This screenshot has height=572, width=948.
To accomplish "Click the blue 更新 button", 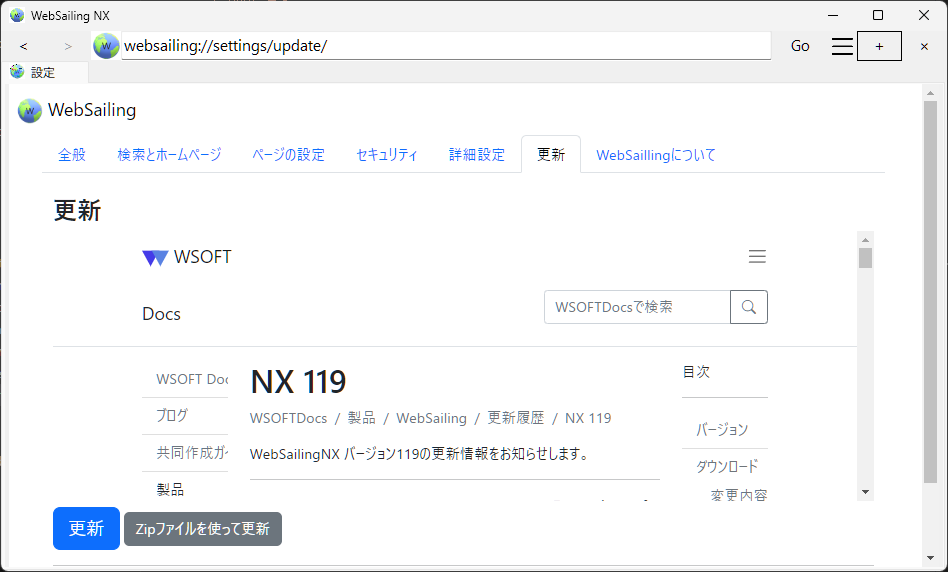I will pyautogui.click(x=86, y=528).
